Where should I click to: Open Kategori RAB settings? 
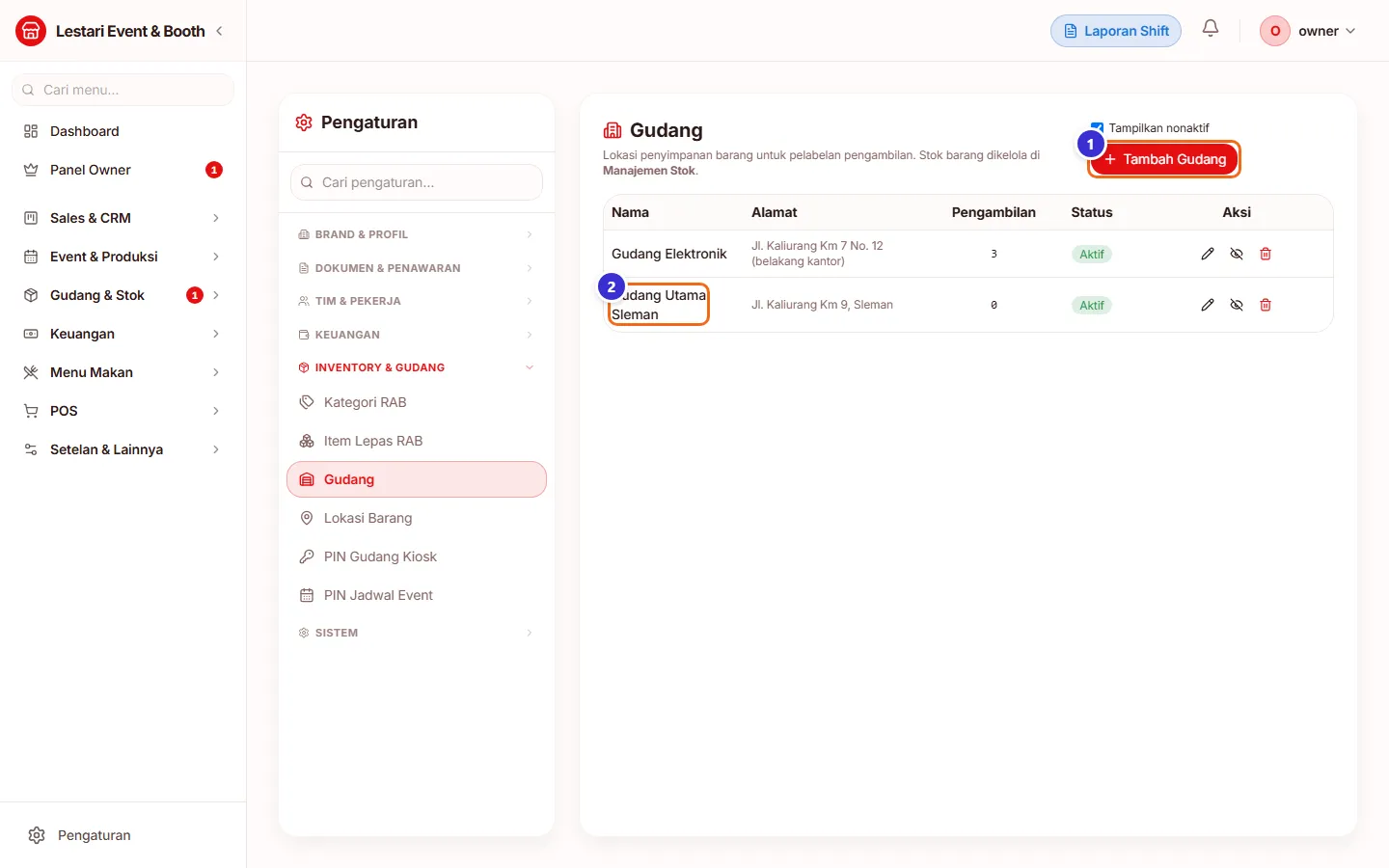[x=417, y=402]
